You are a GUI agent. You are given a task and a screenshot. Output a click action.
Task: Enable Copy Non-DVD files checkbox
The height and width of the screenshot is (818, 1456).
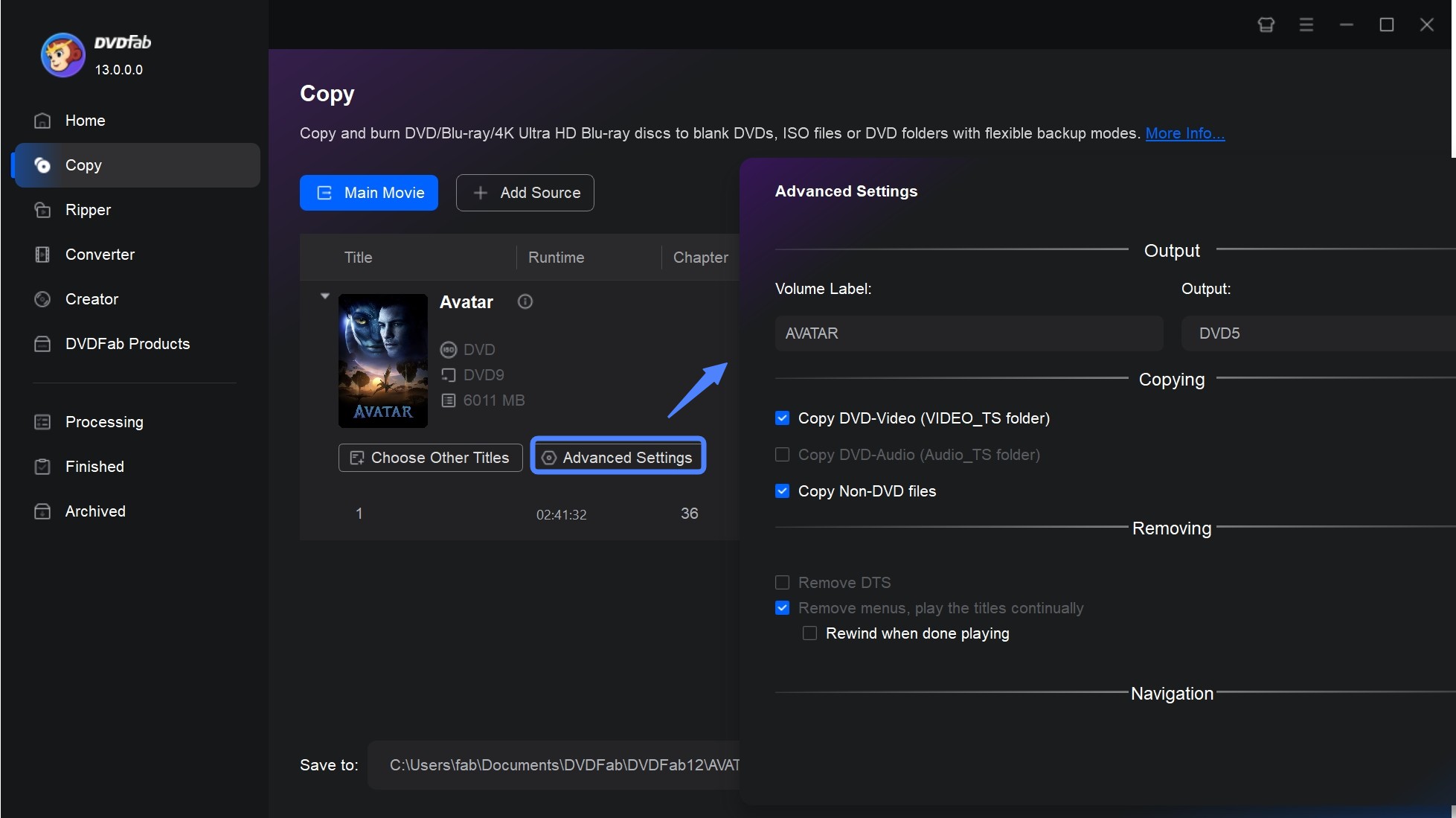[783, 490]
